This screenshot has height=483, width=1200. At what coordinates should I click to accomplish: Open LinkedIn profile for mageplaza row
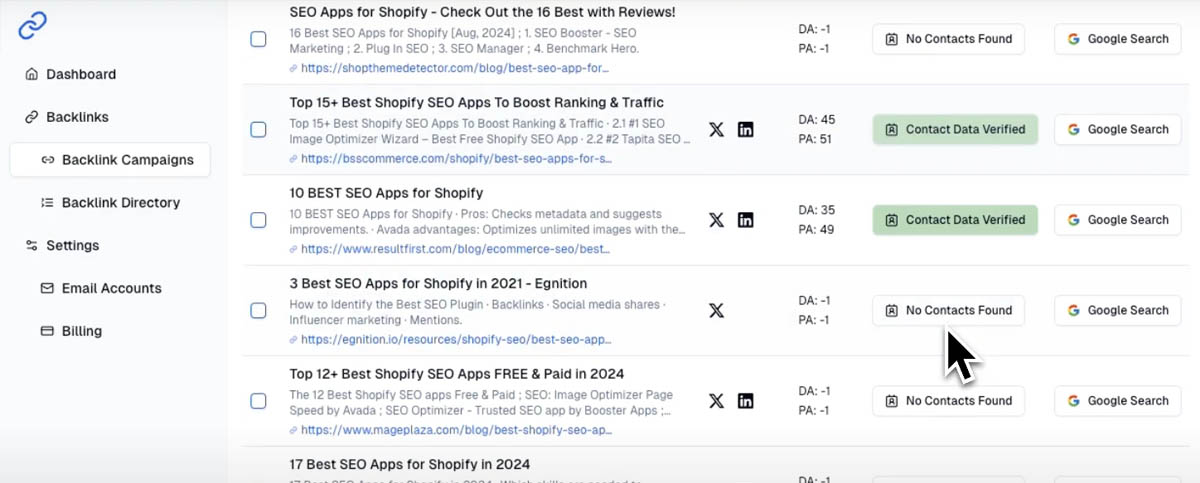pyautogui.click(x=745, y=401)
